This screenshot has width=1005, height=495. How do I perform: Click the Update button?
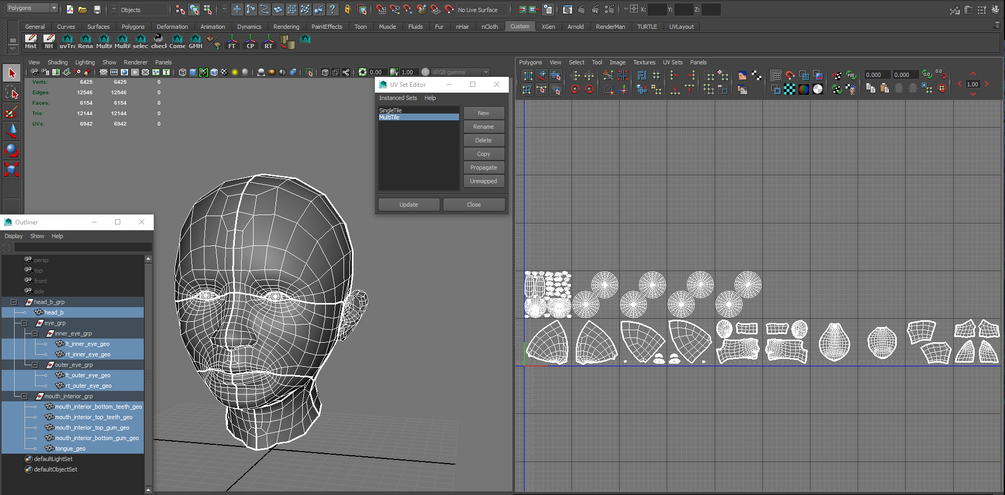point(408,204)
